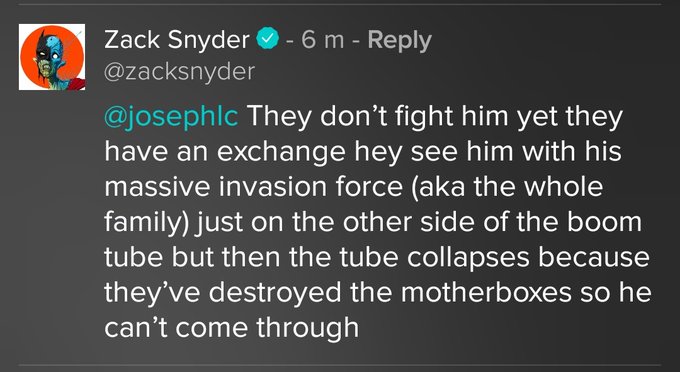Viewport: 680px width, 372px height.
Task: Click the orange circle of the avatar image
Action: tap(52, 57)
